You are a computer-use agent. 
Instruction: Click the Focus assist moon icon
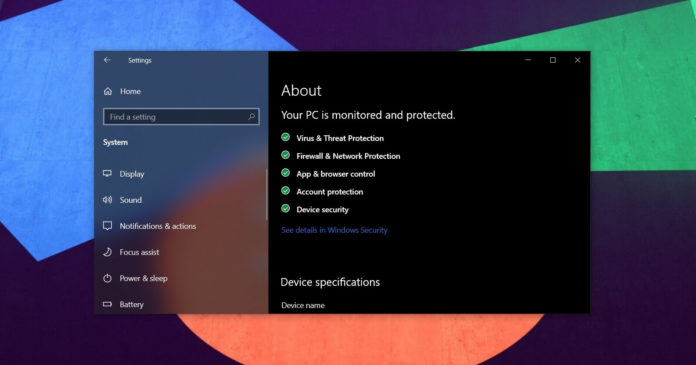point(107,252)
